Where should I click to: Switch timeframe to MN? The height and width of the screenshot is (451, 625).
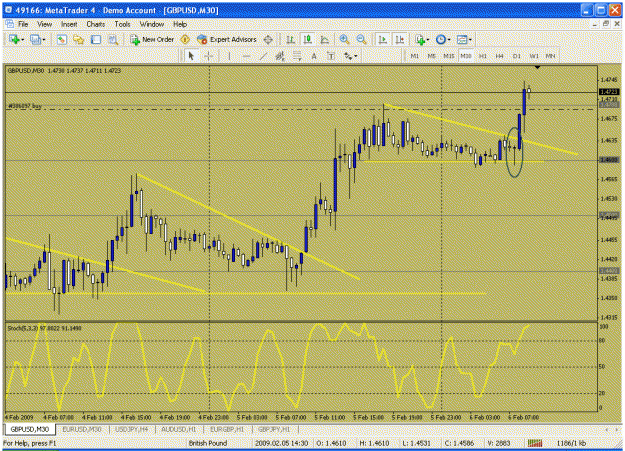[550, 56]
